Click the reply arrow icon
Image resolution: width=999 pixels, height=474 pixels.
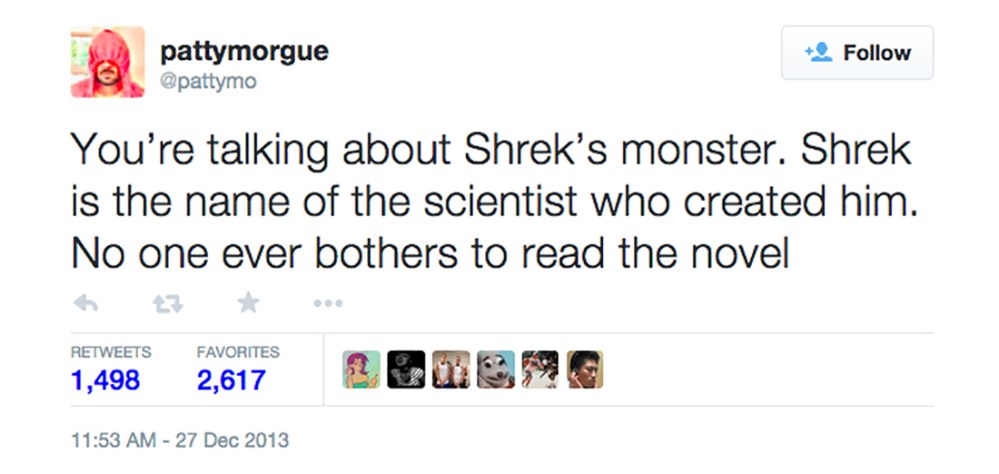coord(85,304)
